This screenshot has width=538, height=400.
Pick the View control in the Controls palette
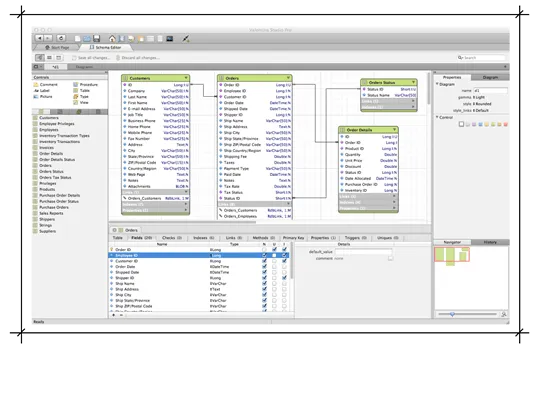(81, 103)
